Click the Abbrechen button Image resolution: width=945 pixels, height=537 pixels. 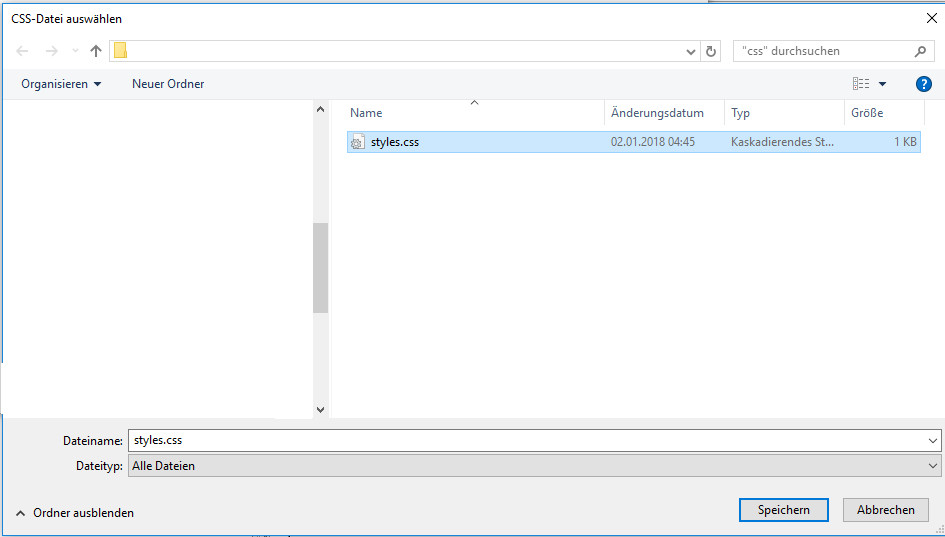(886, 510)
